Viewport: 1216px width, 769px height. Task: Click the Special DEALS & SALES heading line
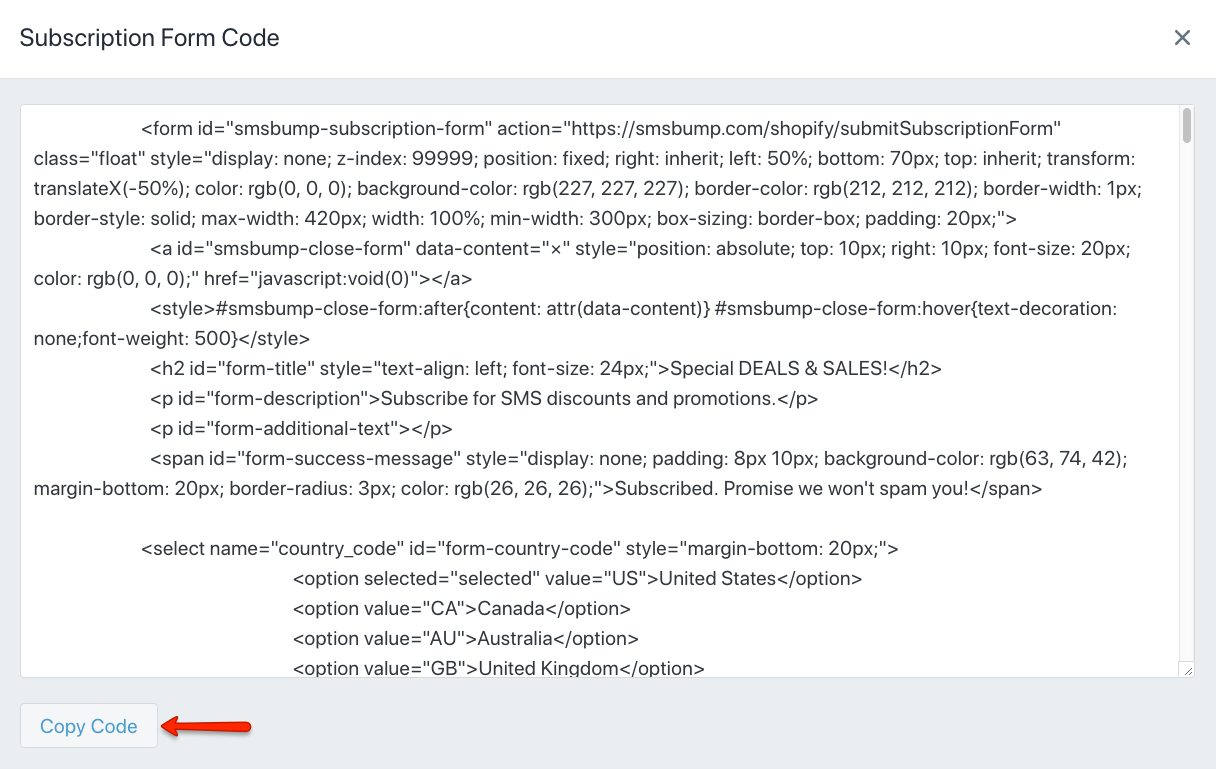[x=546, y=368]
